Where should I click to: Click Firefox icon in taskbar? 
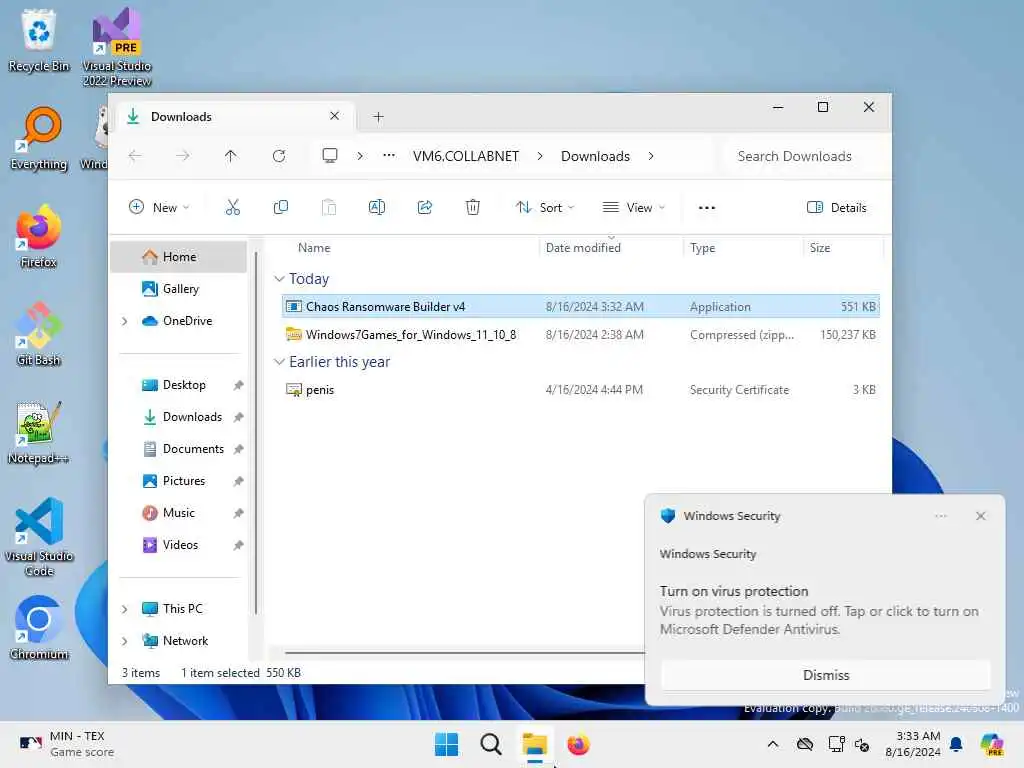tap(578, 744)
